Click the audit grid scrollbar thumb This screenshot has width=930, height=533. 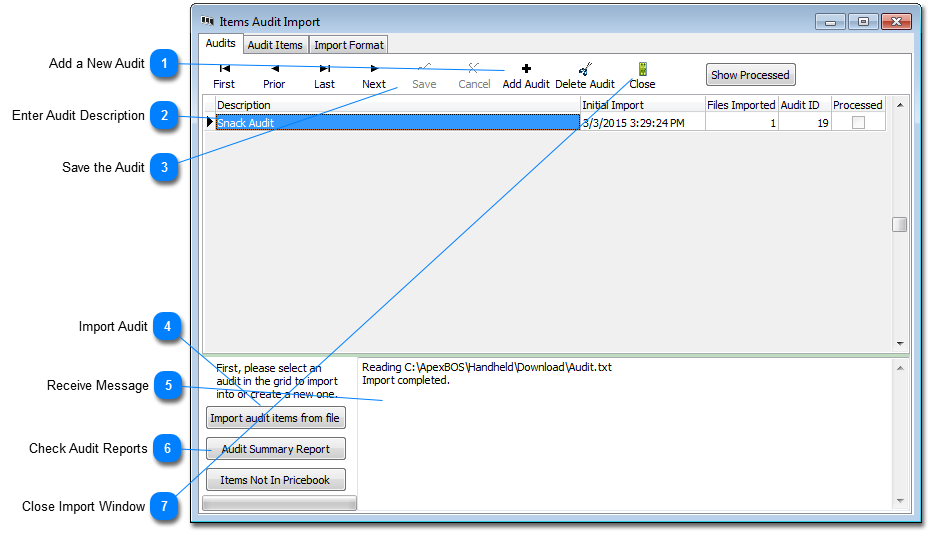[x=900, y=225]
